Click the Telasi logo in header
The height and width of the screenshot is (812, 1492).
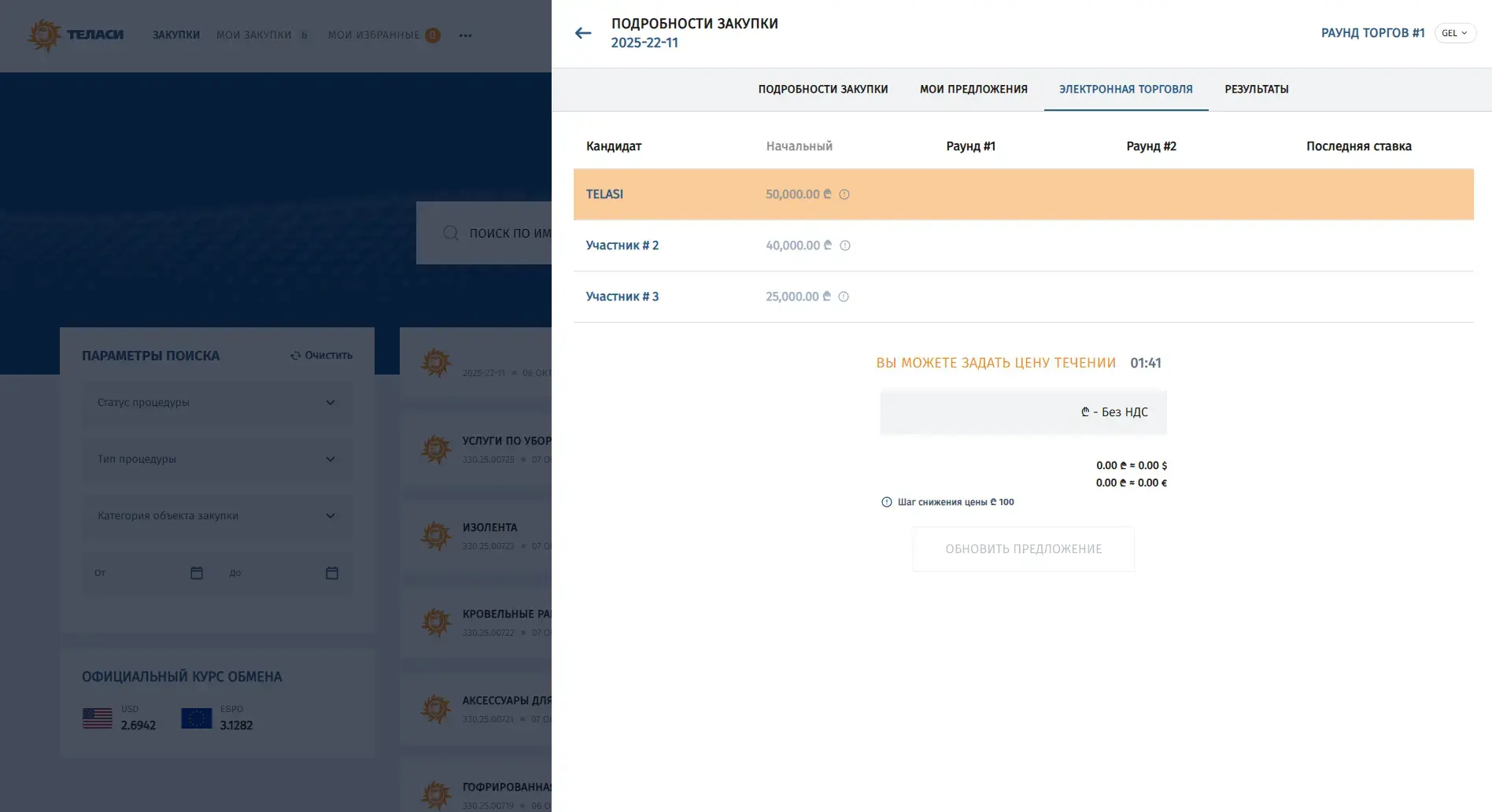76,35
